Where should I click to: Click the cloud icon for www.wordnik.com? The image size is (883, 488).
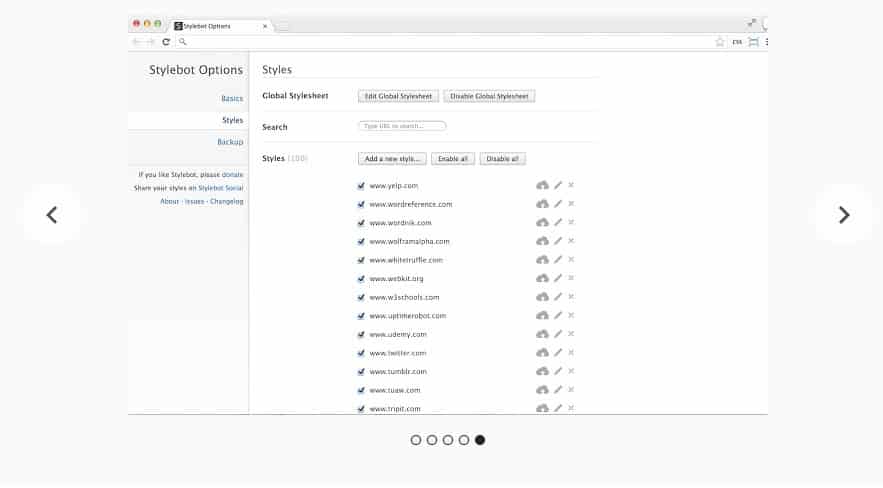pyautogui.click(x=542, y=222)
